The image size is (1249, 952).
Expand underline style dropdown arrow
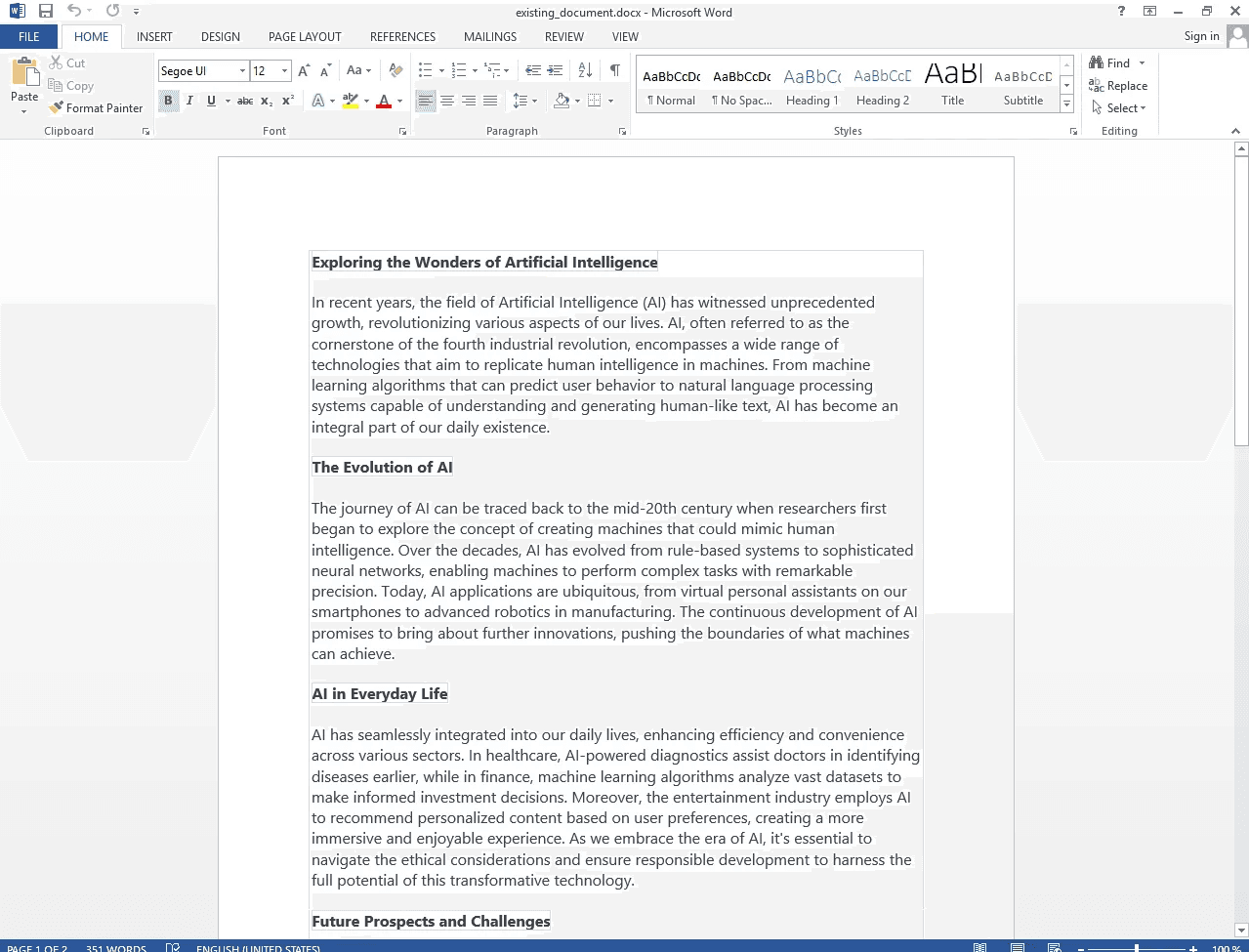[x=228, y=101]
